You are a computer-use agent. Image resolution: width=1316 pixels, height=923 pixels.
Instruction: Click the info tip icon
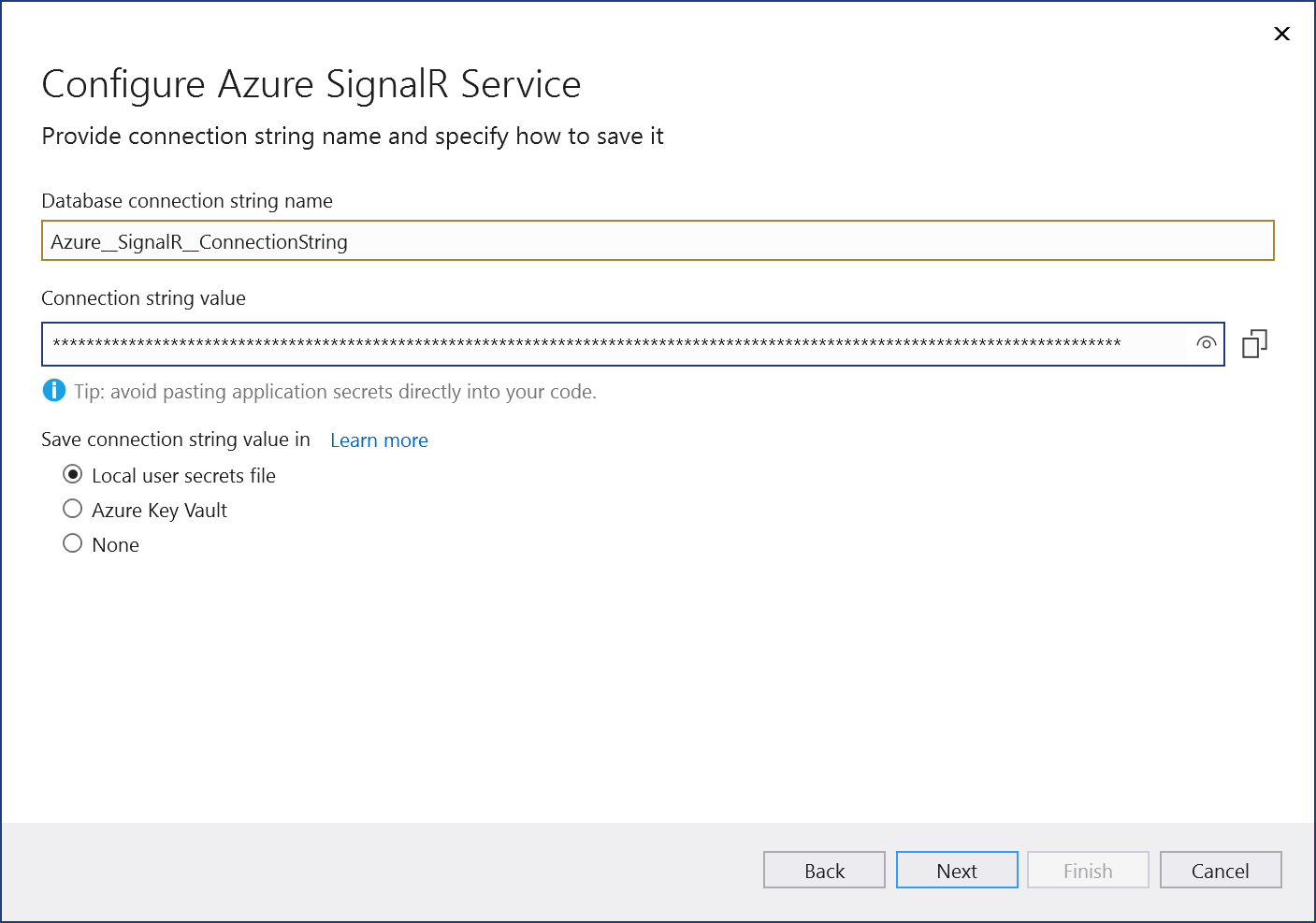(x=54, y=390)
